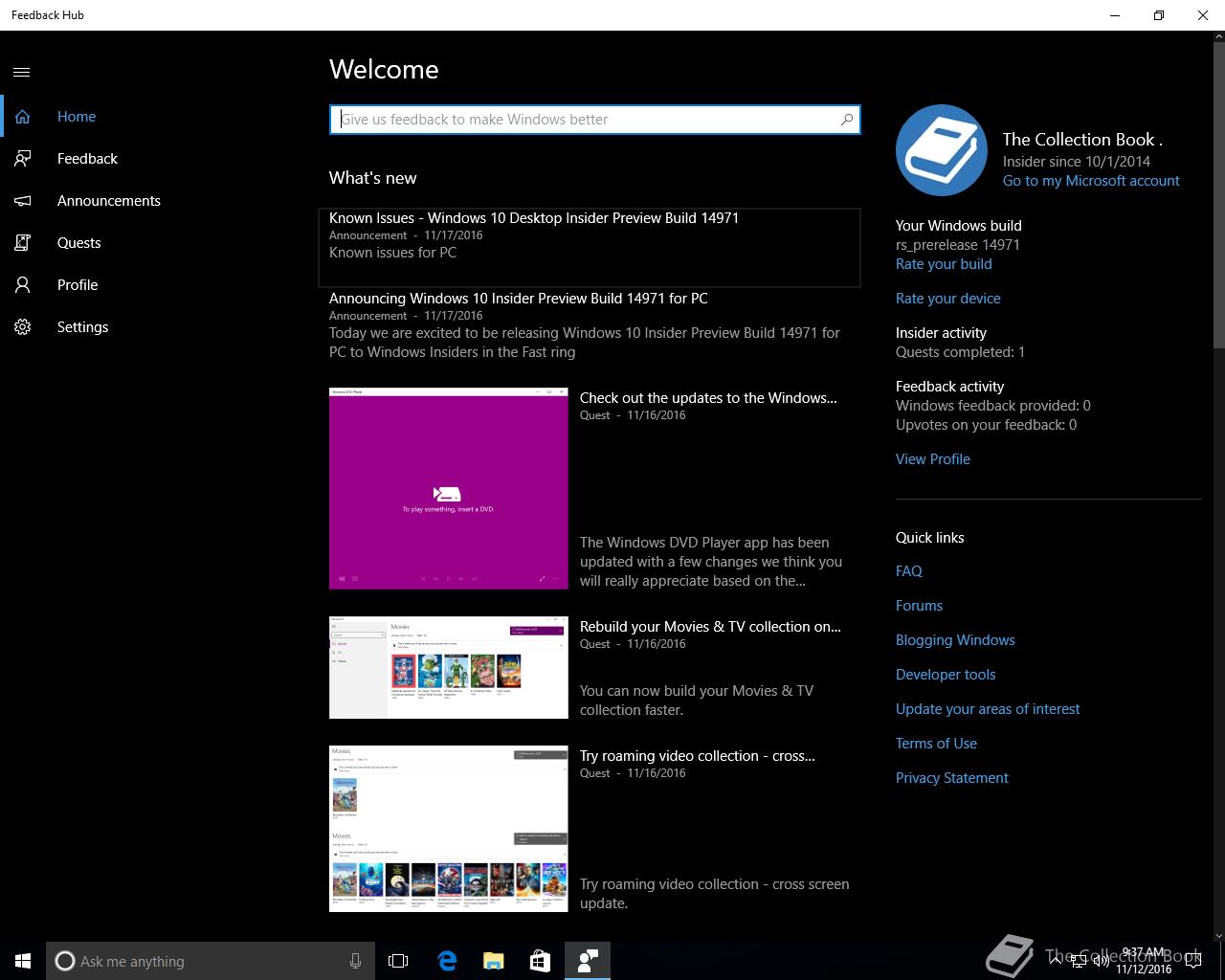Click the Feedback person-chat icon
The height and width of the screenshot is (980, 1225).
click(x=22, y=159)
